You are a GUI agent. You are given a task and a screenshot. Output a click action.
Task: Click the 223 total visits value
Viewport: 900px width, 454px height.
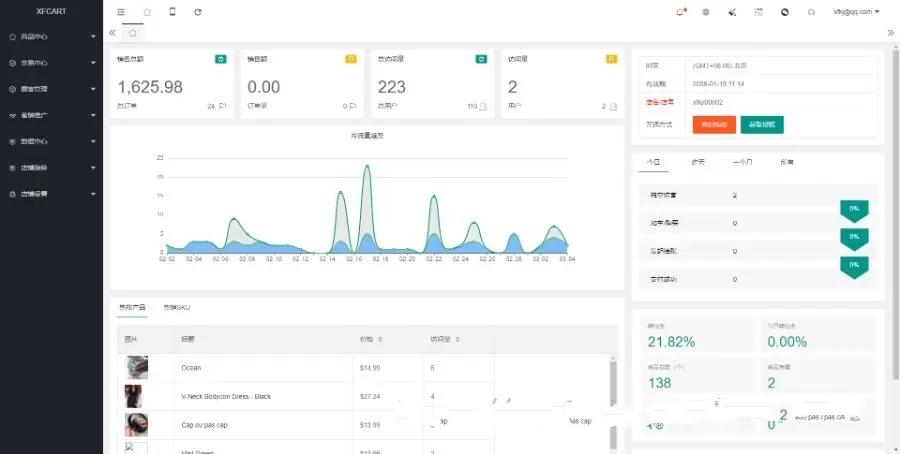[x=391, y=87]
